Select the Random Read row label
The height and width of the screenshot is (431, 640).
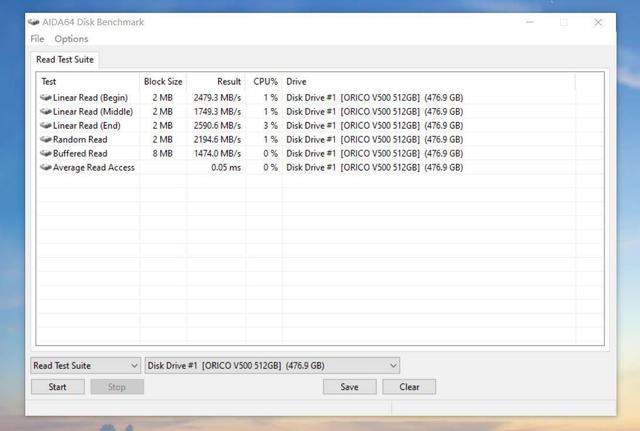click(x=80, y=140)
